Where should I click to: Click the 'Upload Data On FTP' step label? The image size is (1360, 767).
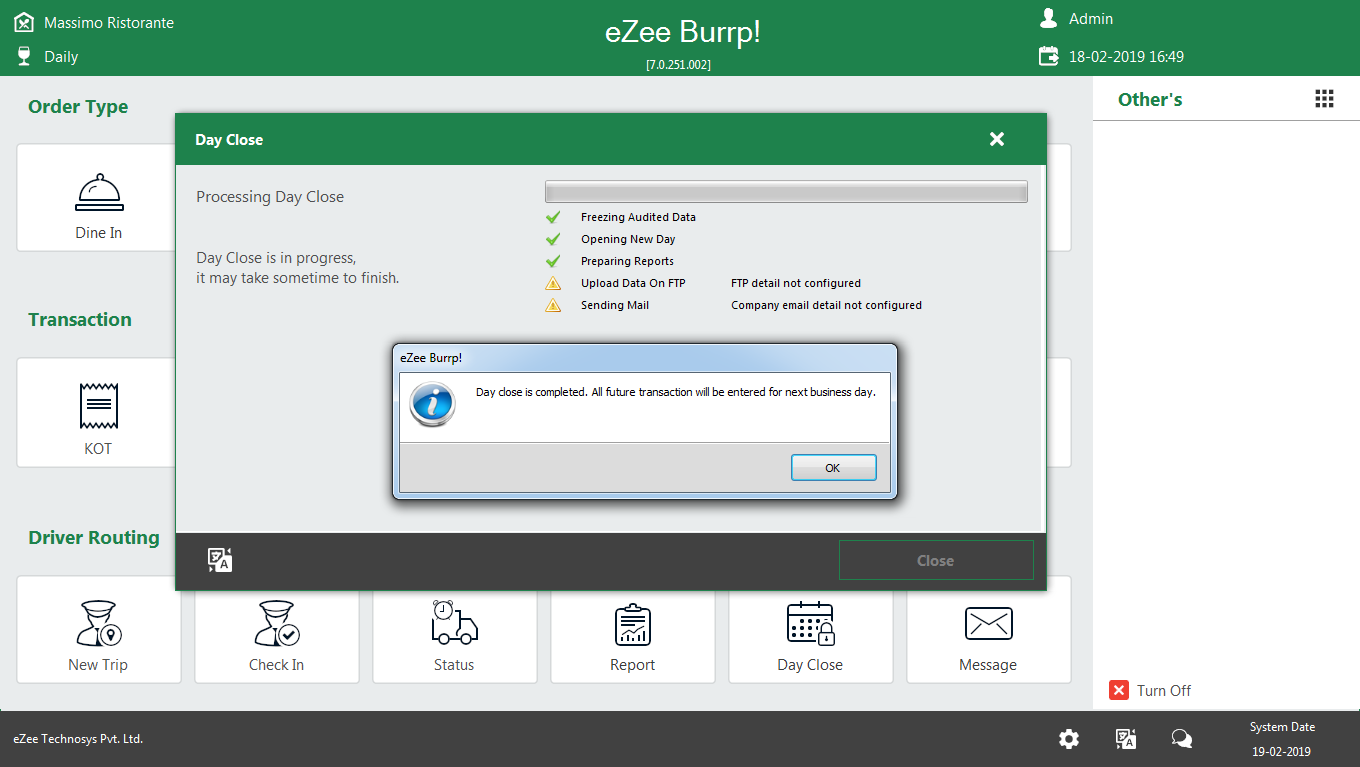point(633,283)
